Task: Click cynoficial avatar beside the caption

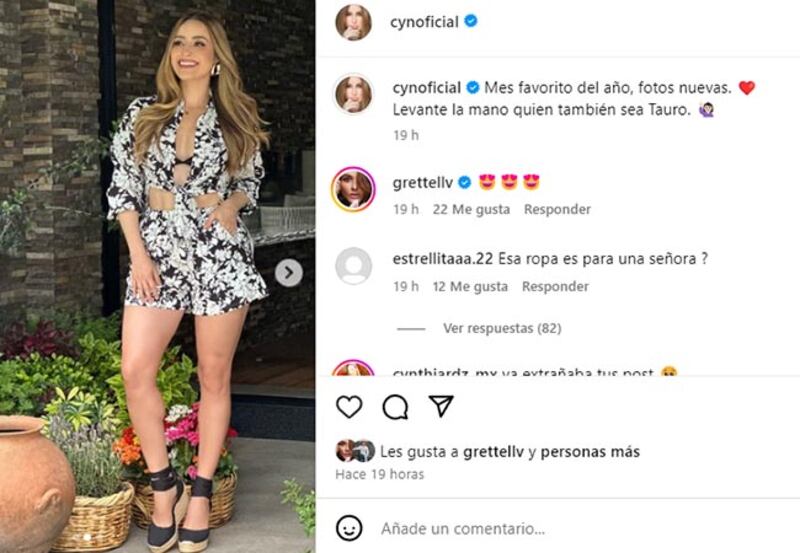Action: click(x=353, y=94)
